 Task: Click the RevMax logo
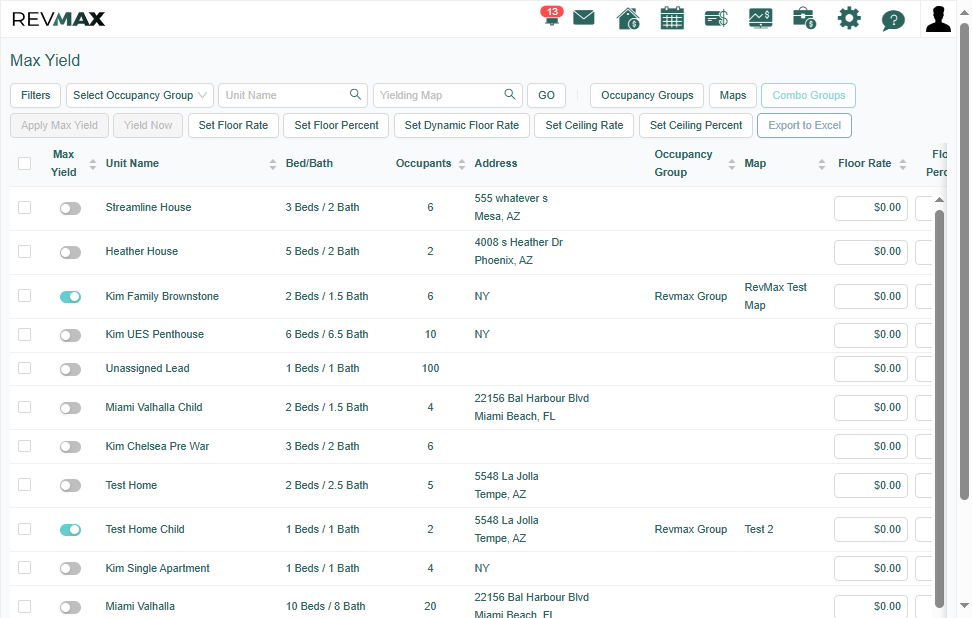click(x=58, y=19)
